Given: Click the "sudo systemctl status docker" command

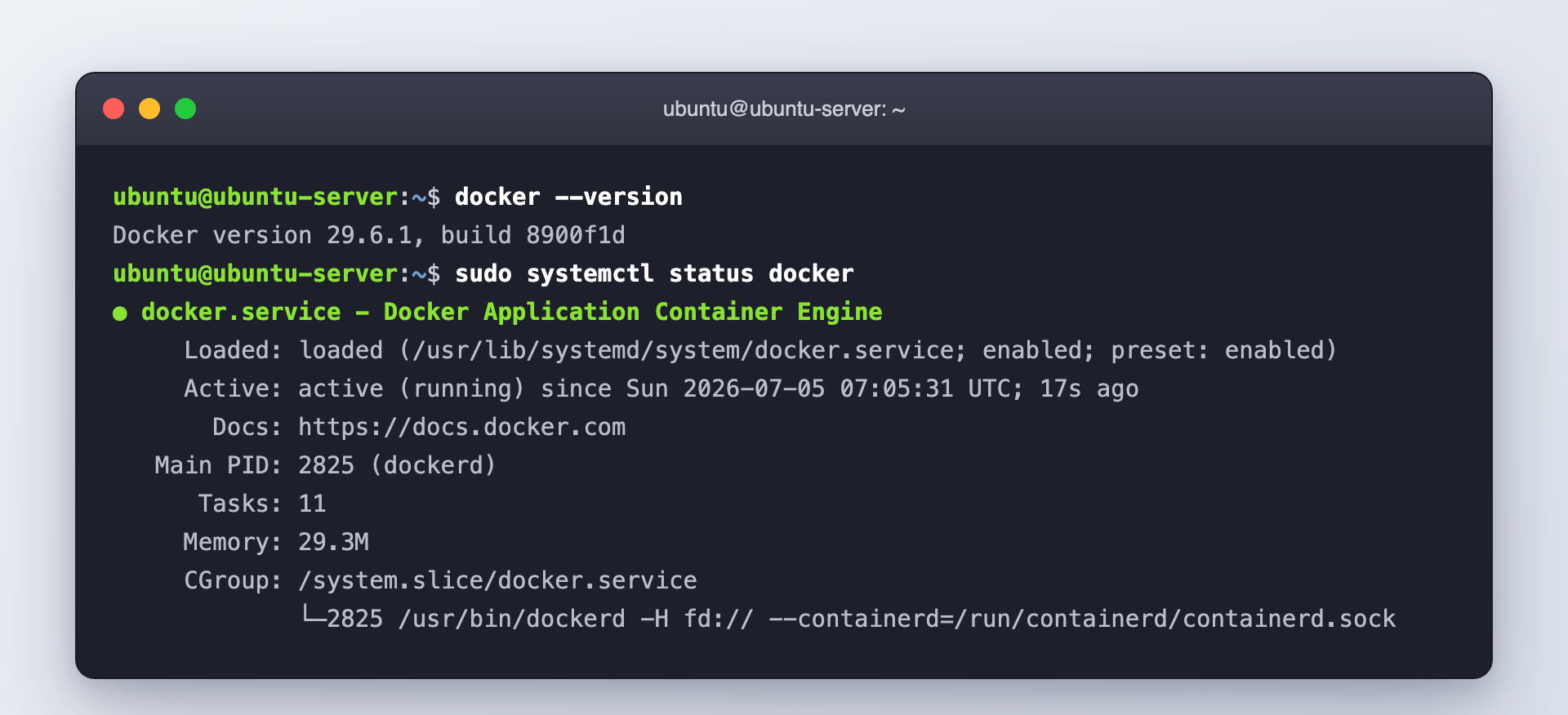Looking at the screenshot, I should tap(654, 273).
